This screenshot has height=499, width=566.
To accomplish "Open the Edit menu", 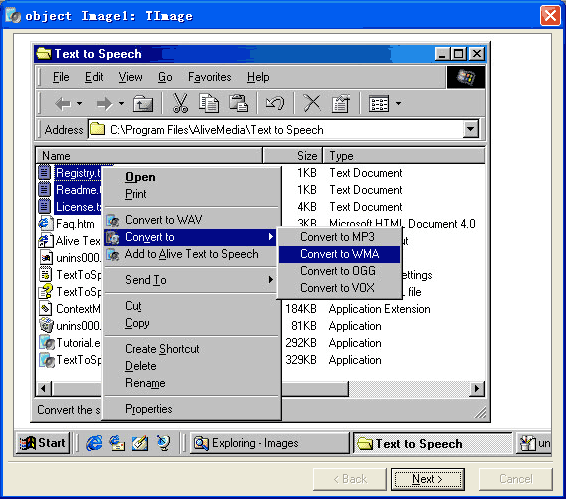I will [94, 77].
